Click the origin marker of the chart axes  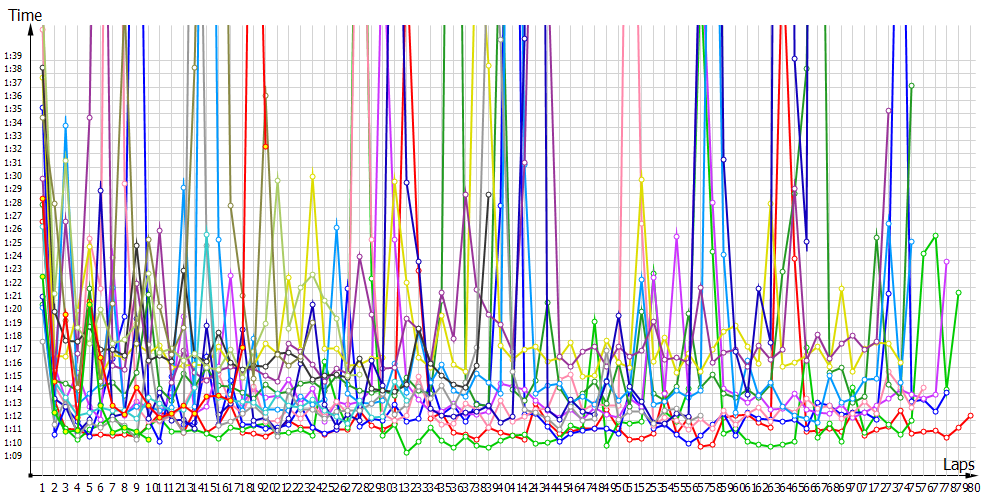[31, 475]
